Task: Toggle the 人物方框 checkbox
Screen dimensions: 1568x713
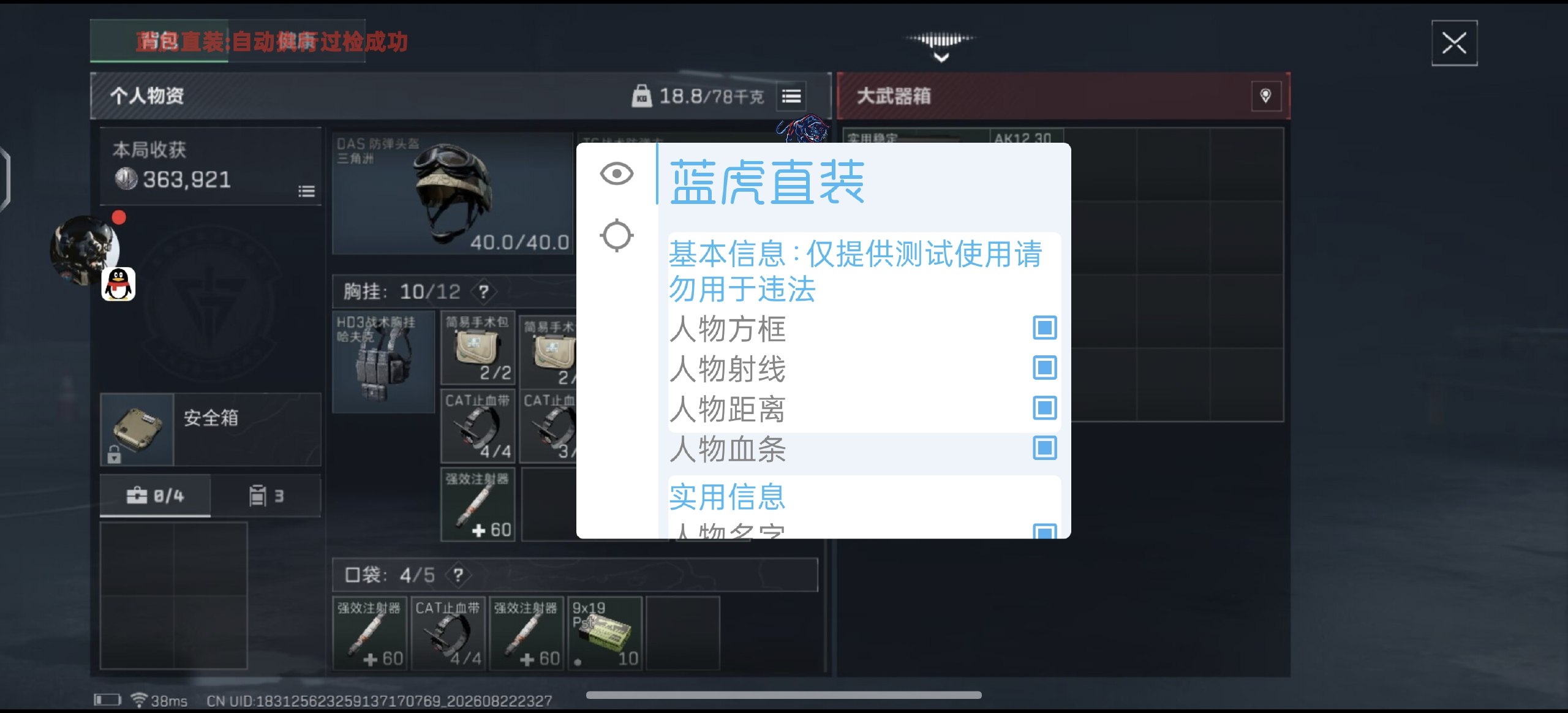Action: tap(1044, 328)
